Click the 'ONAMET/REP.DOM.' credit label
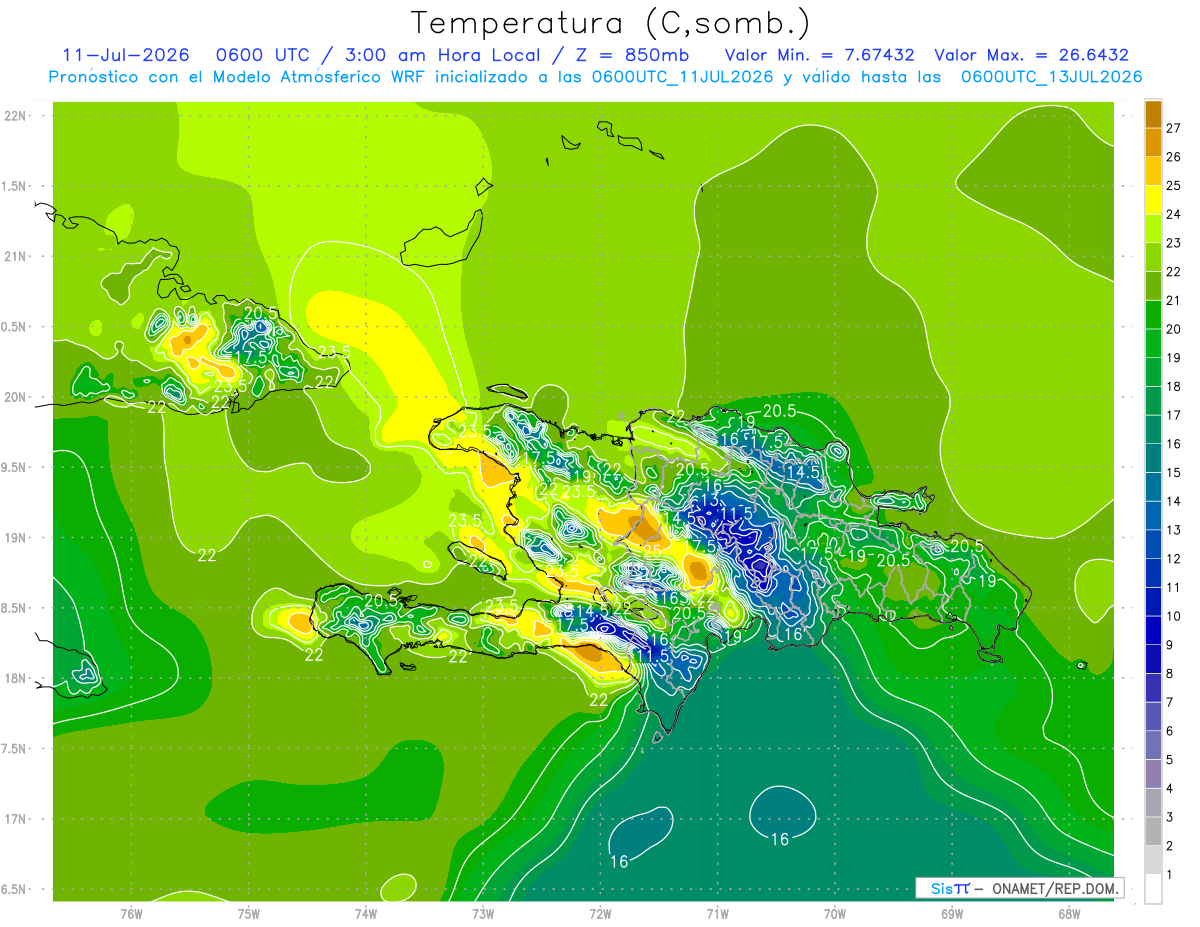This screenshot has height=927, width=1200. click(1055, 888)
